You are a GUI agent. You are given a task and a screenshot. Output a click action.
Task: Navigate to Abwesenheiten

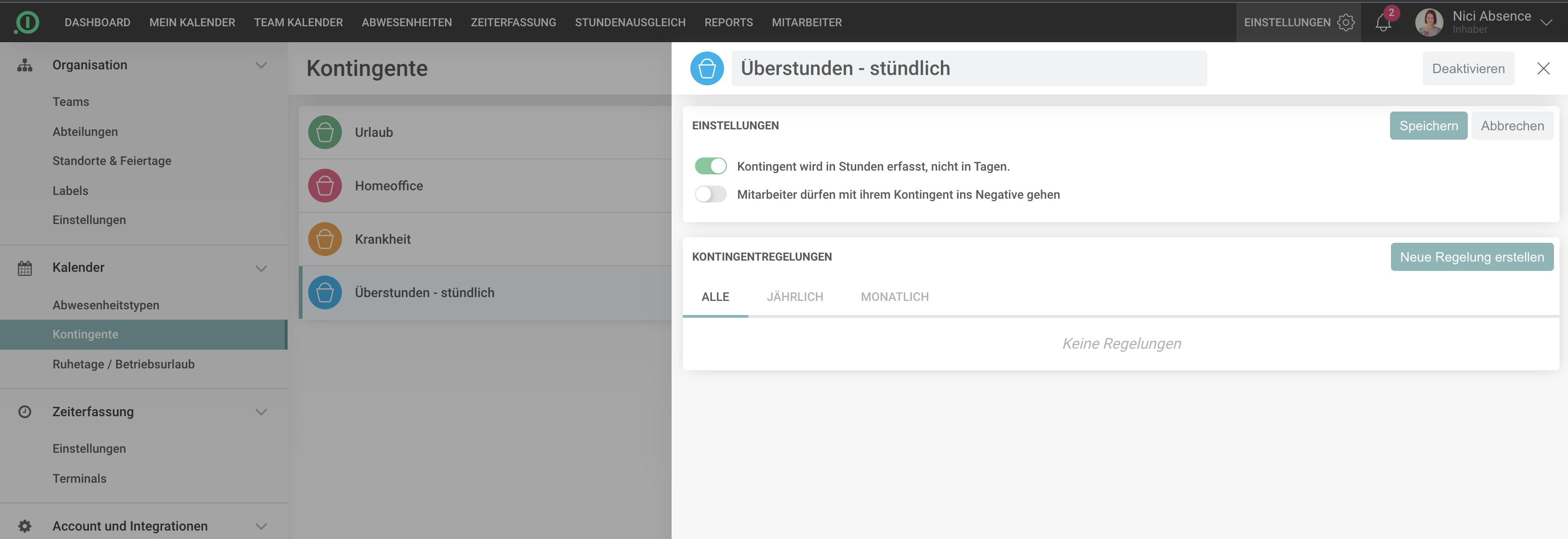click(407, 22)
